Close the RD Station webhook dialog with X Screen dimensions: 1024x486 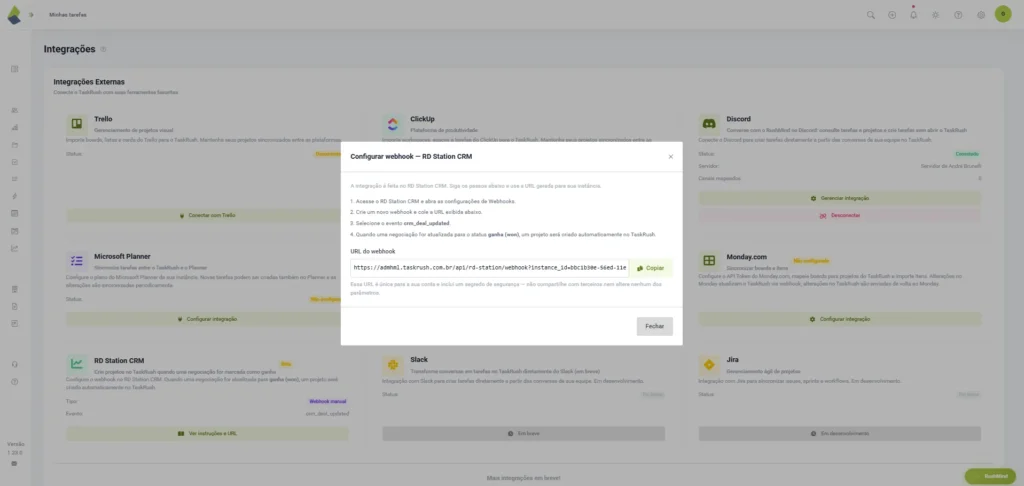670,157
